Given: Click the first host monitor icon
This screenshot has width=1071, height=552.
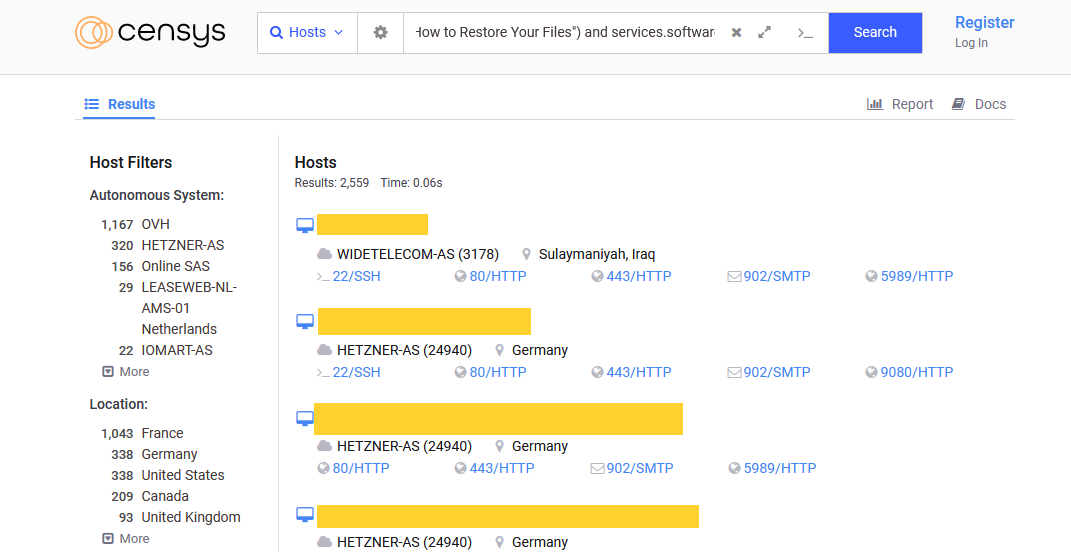Looking at the screenshot, I should 305,225.
